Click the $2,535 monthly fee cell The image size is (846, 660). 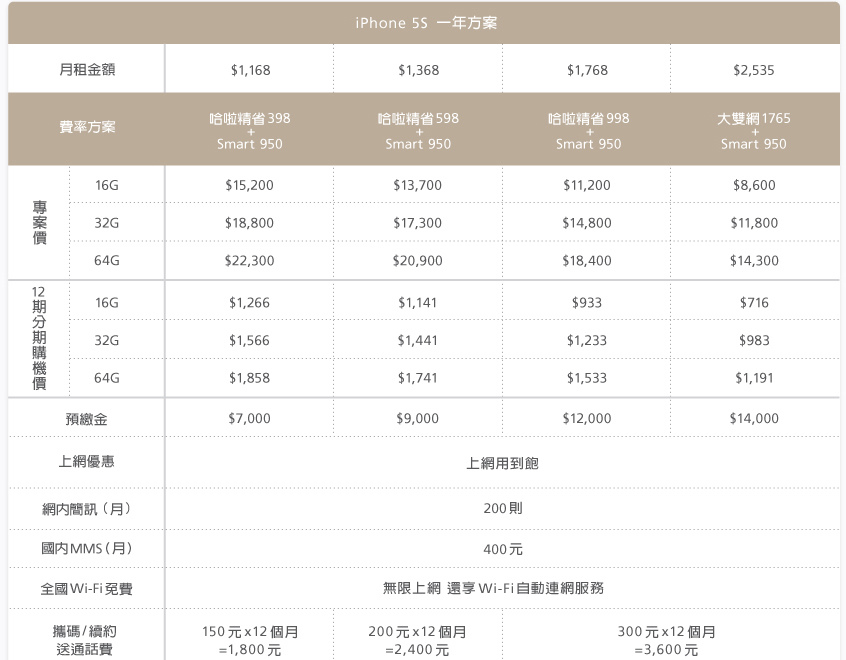pyautogui.click(x=754, y=70)
